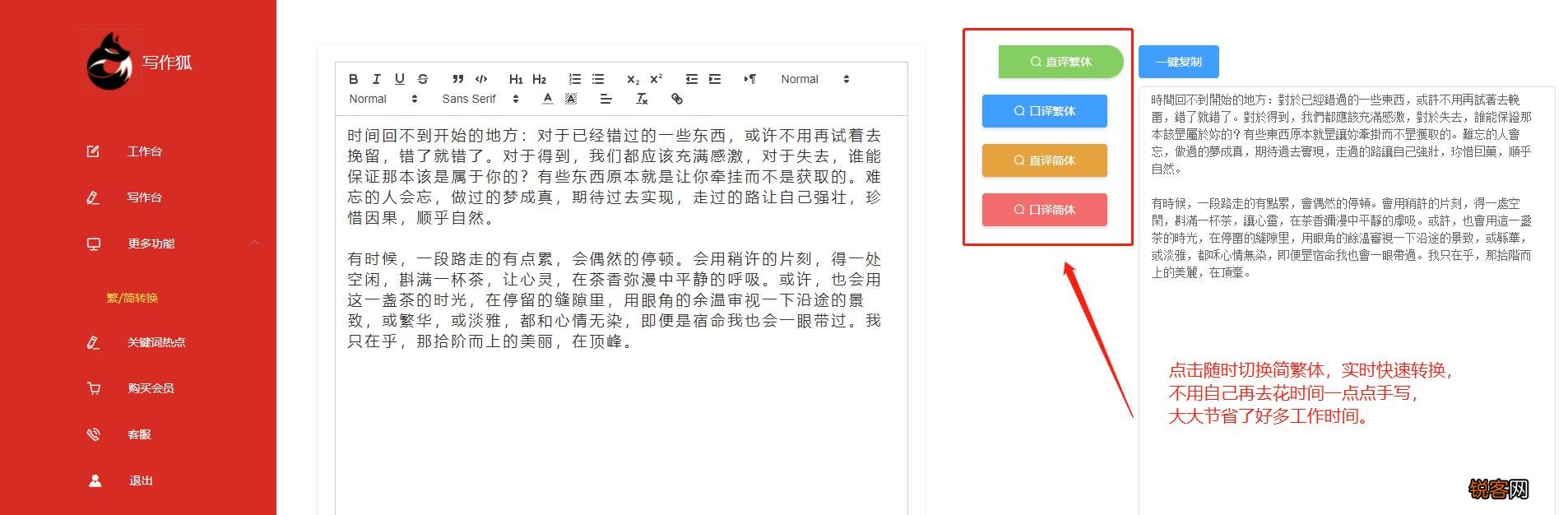Increase paragraph indent

point(715,79)
